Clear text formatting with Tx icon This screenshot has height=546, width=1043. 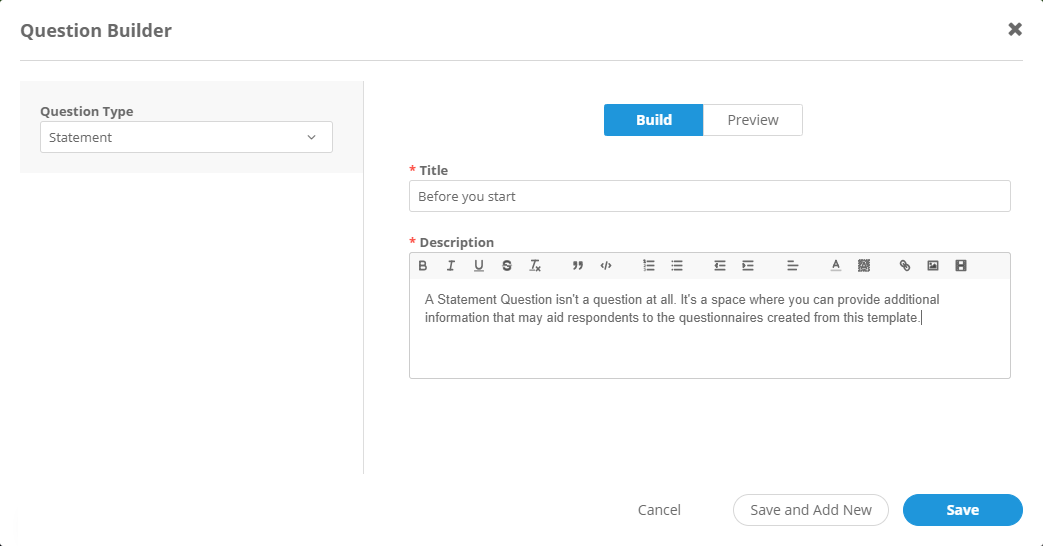(535, 266)
